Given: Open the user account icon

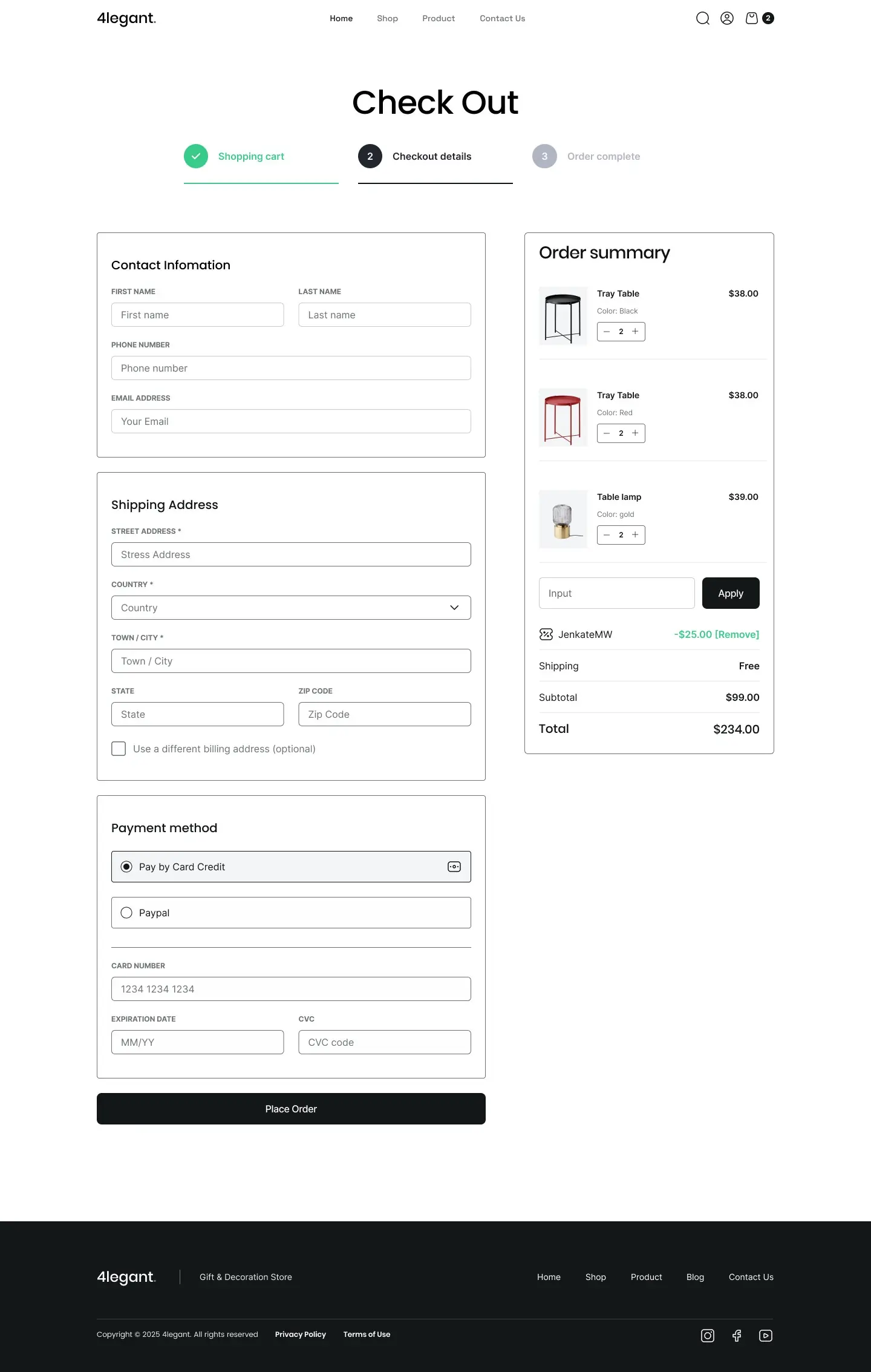Looking at the screenshot, I should click(727, 18).
